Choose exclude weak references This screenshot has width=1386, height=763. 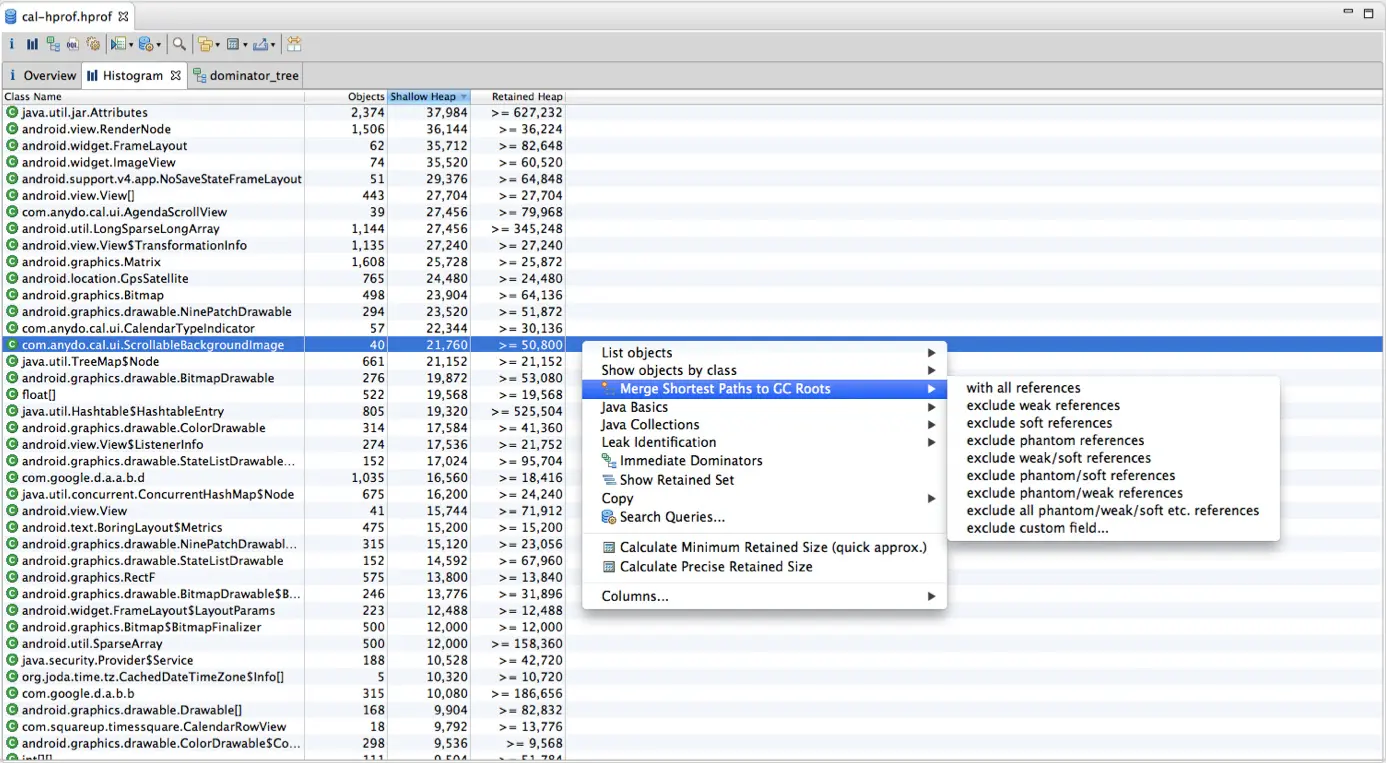pyautogui.click(x=1113, y=405)
